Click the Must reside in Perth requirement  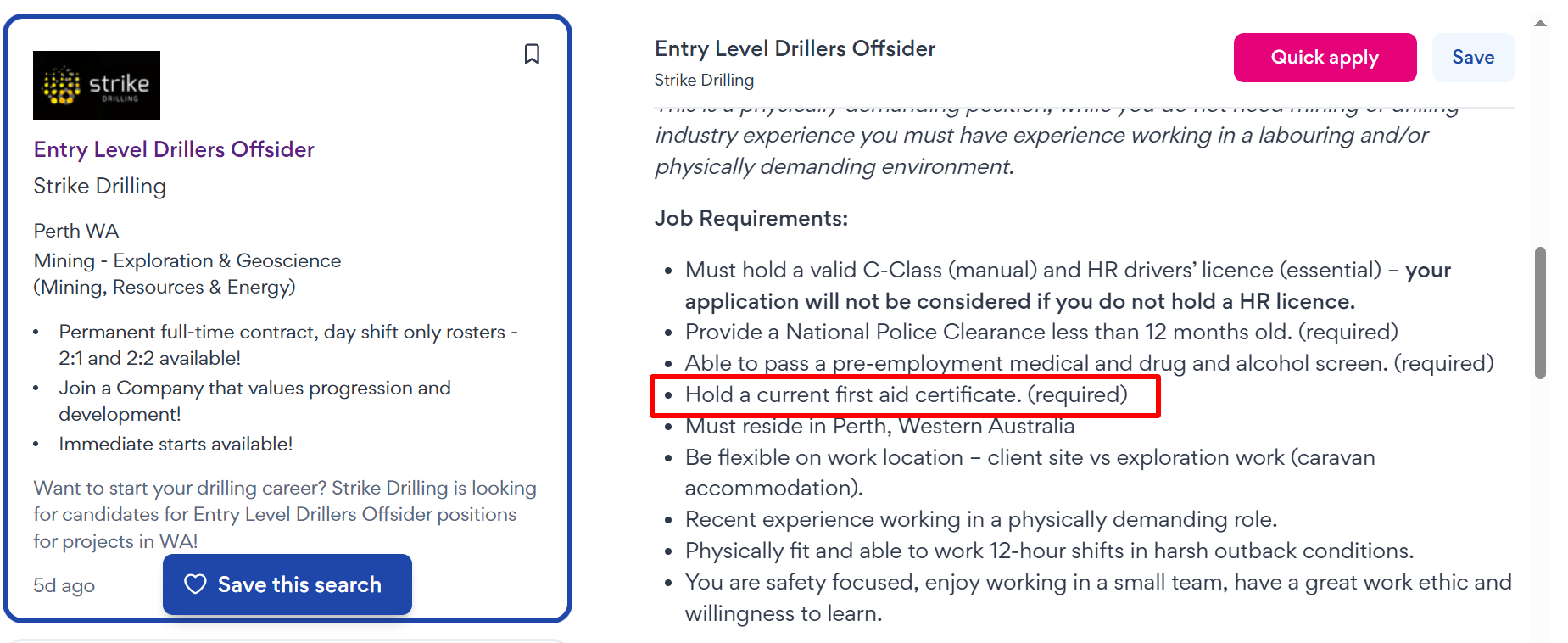pyautogui.click(x=879, y=426)
